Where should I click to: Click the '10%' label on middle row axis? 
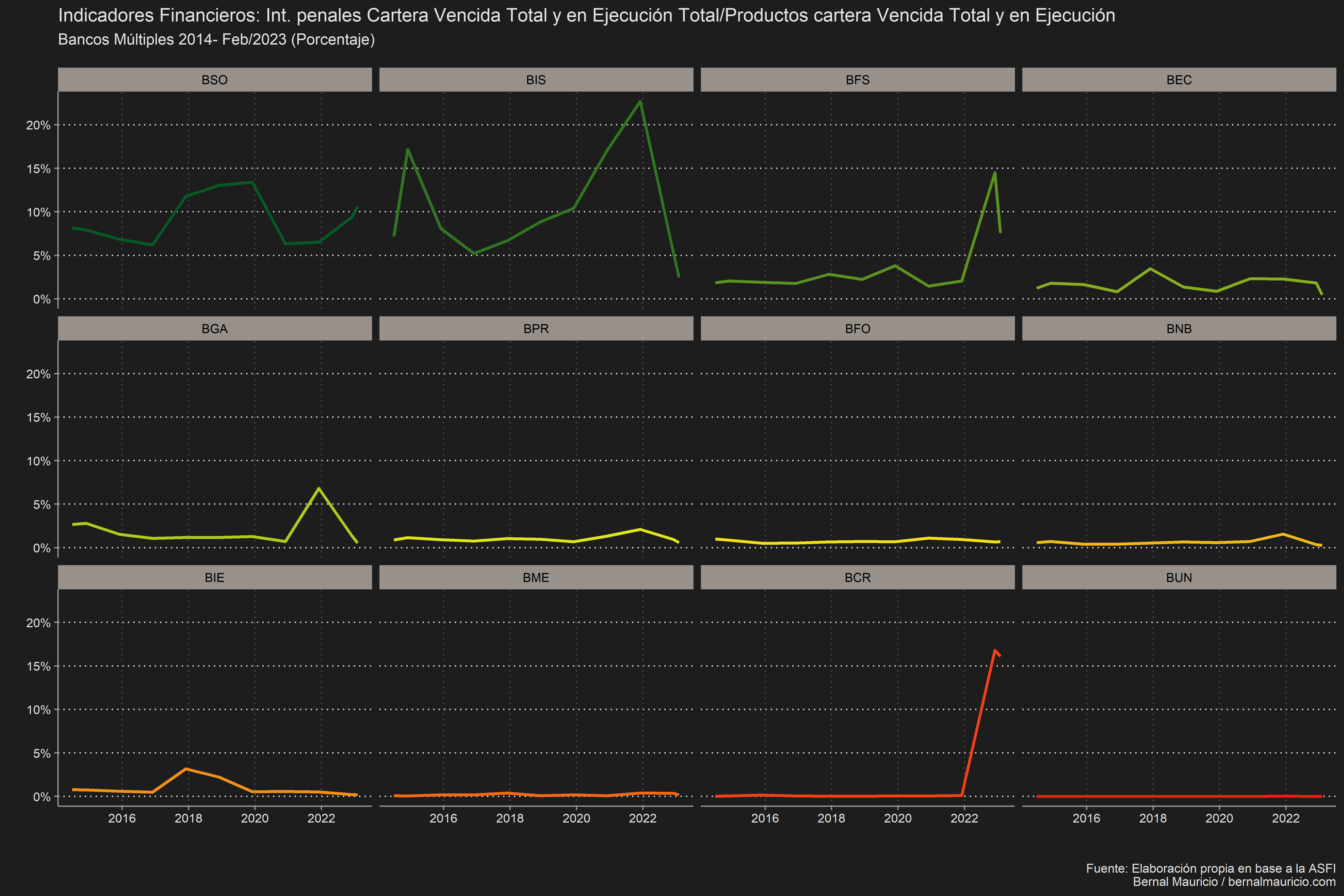tap(38, 461)
